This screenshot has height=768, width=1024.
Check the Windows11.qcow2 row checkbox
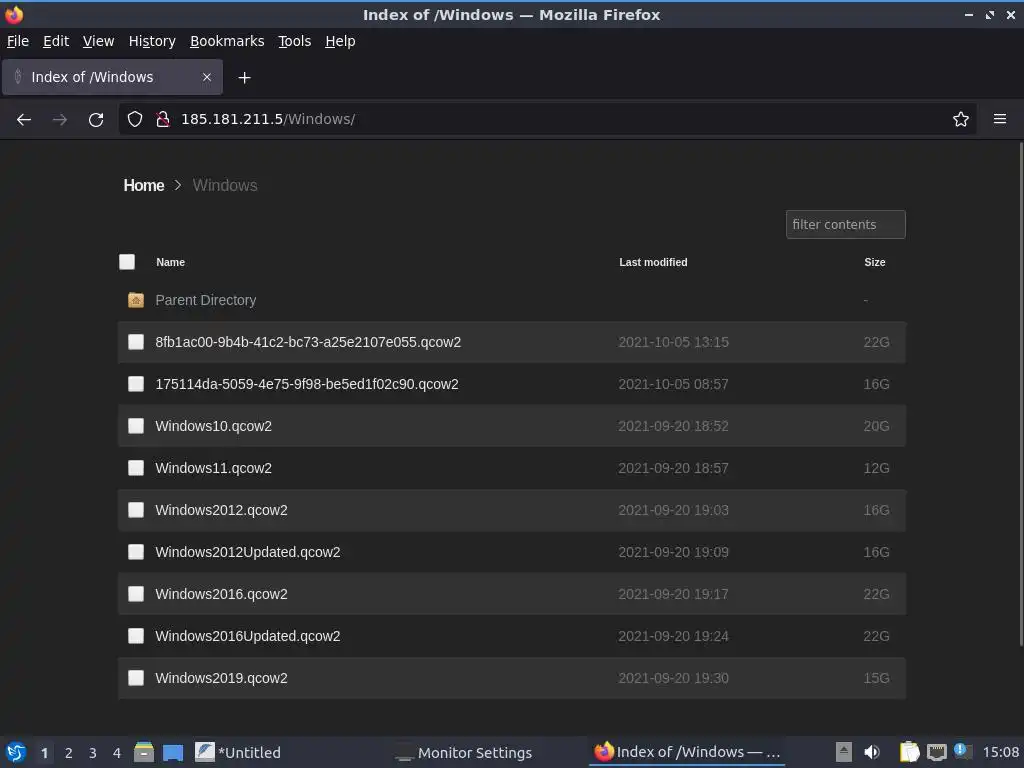136,468
